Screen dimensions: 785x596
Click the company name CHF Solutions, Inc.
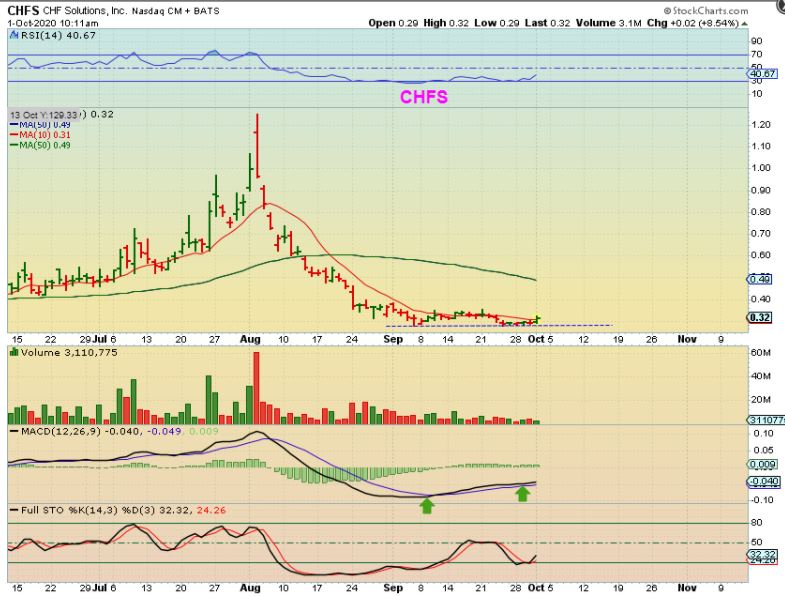click(x=85, y=11)
